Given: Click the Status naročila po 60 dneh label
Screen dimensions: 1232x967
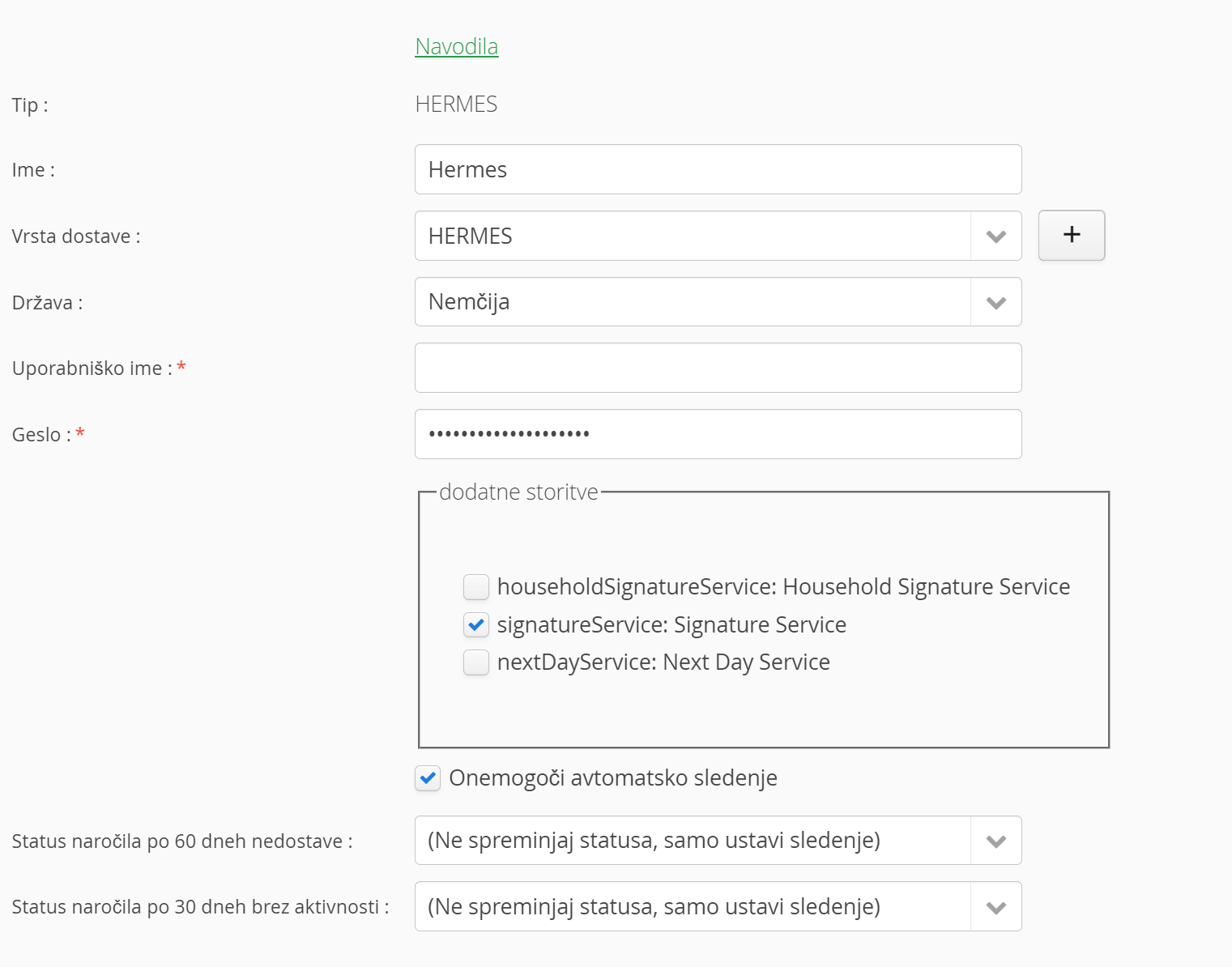Looking at the screenshot, I should 181,841.
